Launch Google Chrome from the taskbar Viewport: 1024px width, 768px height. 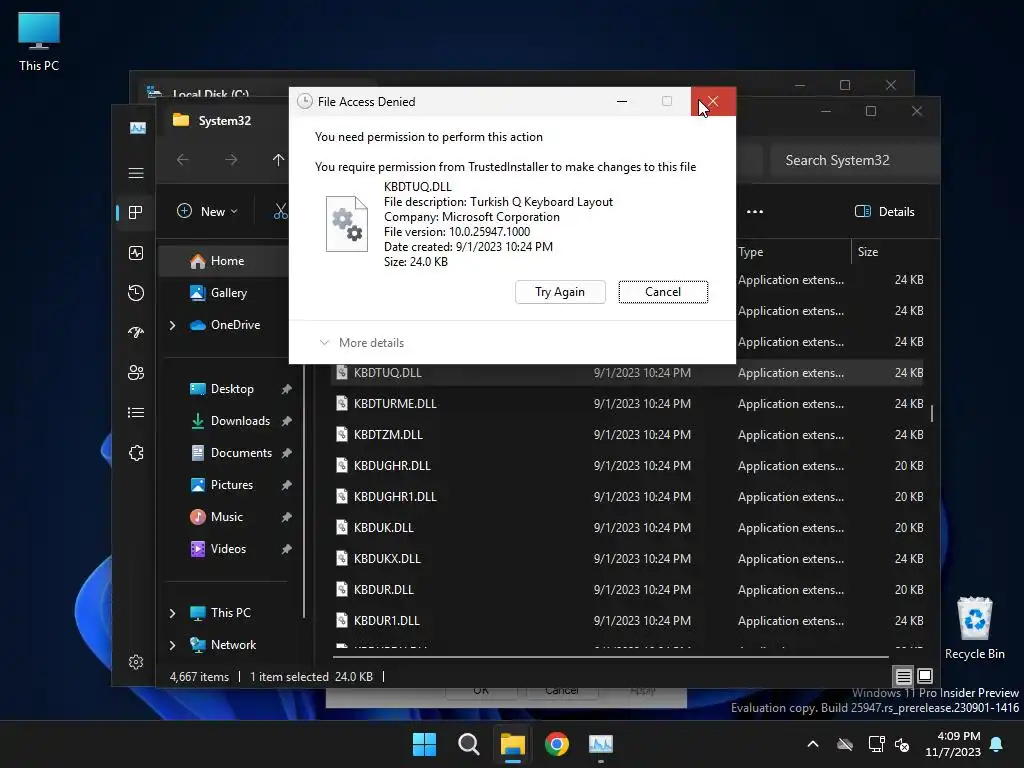[556, 744]
